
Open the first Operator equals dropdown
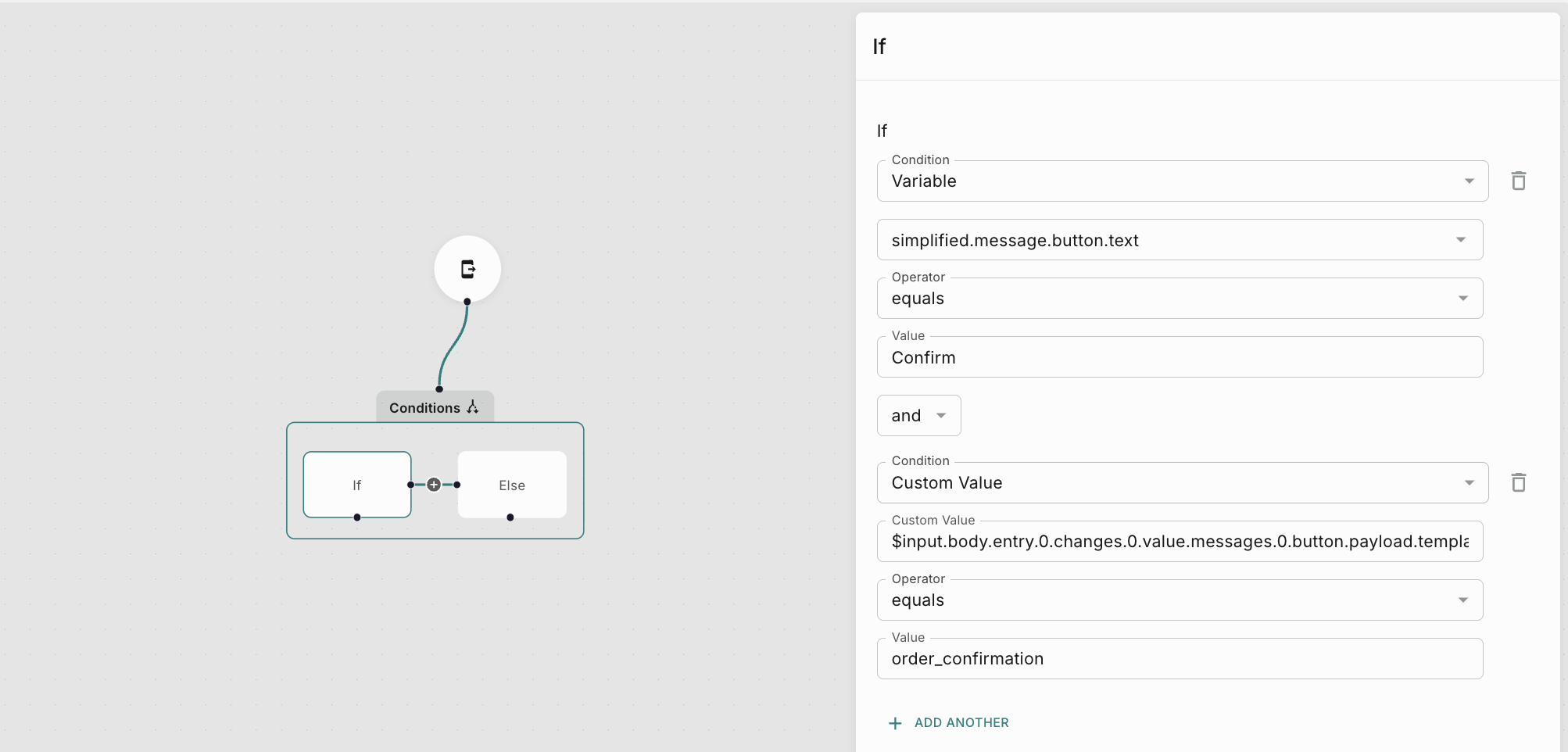tap(1179, 299)
